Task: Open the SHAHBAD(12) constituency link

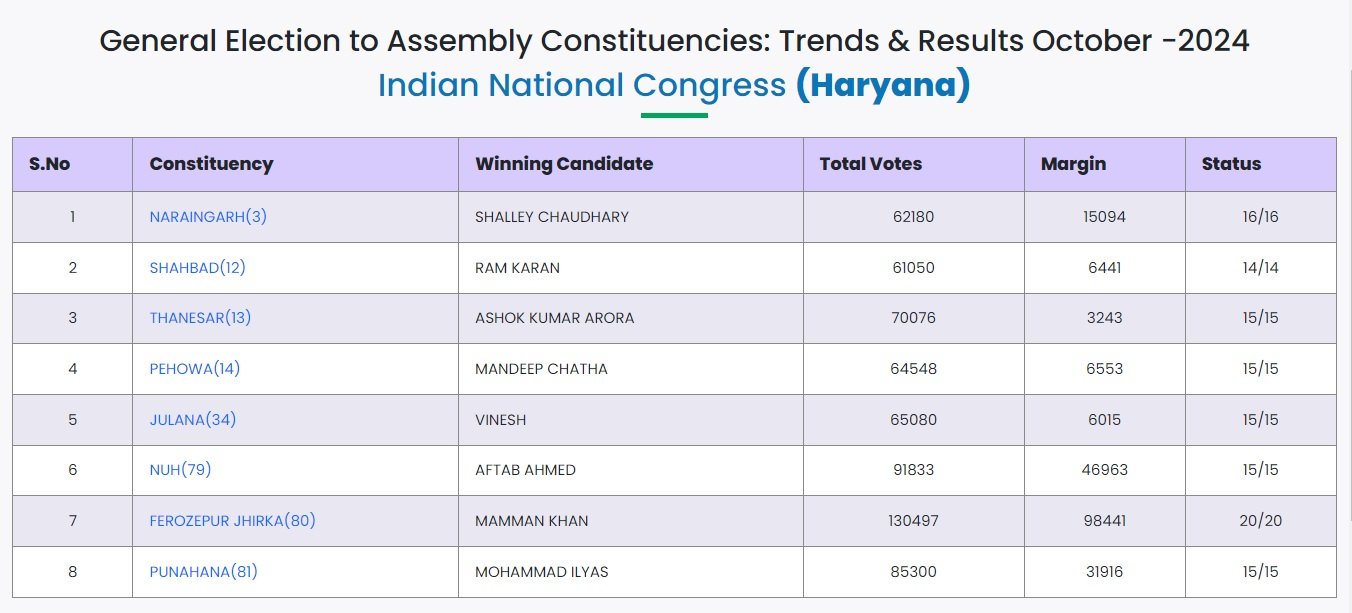Action: 197,267
